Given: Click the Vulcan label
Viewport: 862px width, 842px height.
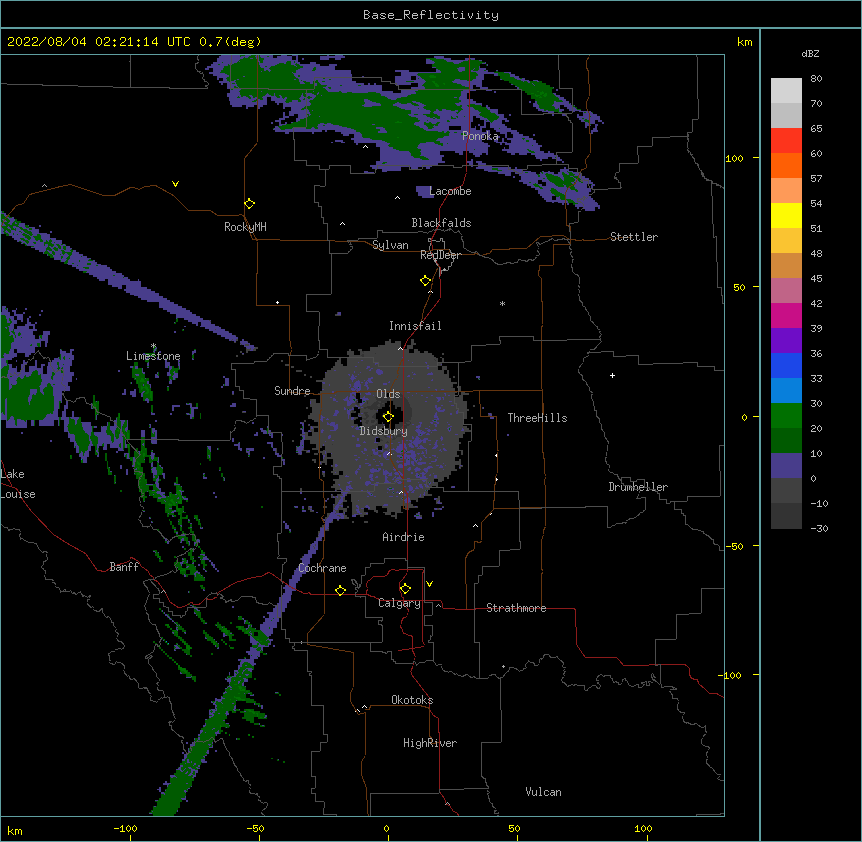Looking at the screenshot, I should point(543,792).
